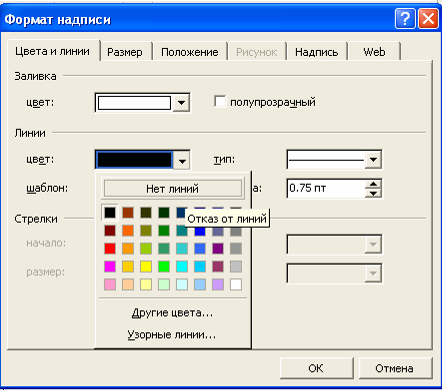Pick the orange swatch in second row

pos(128,230)
